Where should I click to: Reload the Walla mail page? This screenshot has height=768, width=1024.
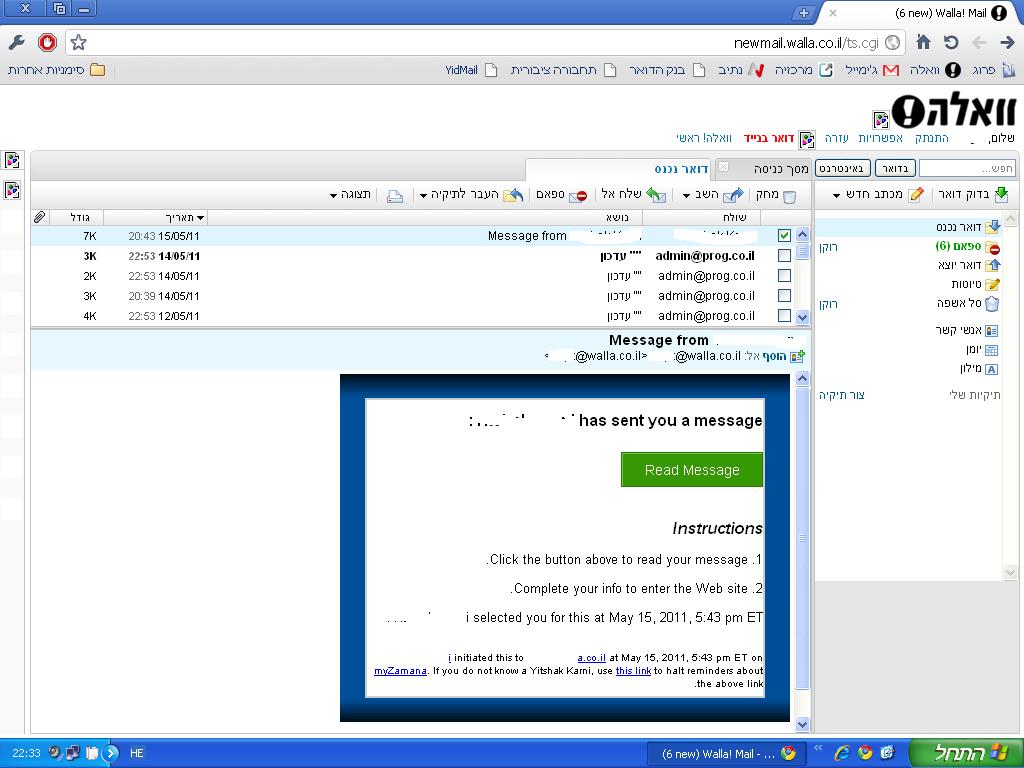(x=951, y=42)
